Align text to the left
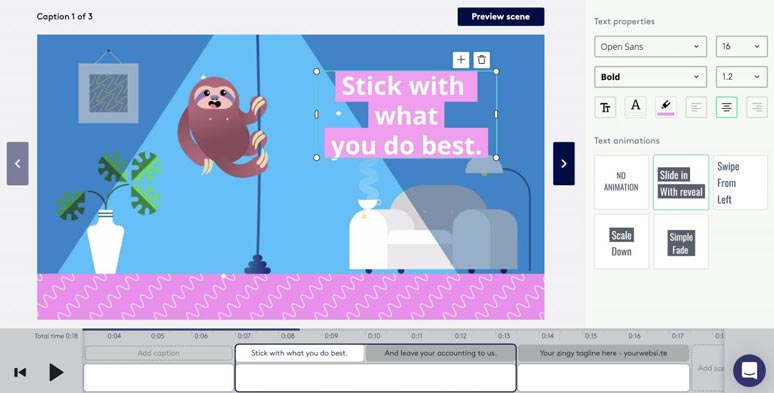 (x=696, y=107)
